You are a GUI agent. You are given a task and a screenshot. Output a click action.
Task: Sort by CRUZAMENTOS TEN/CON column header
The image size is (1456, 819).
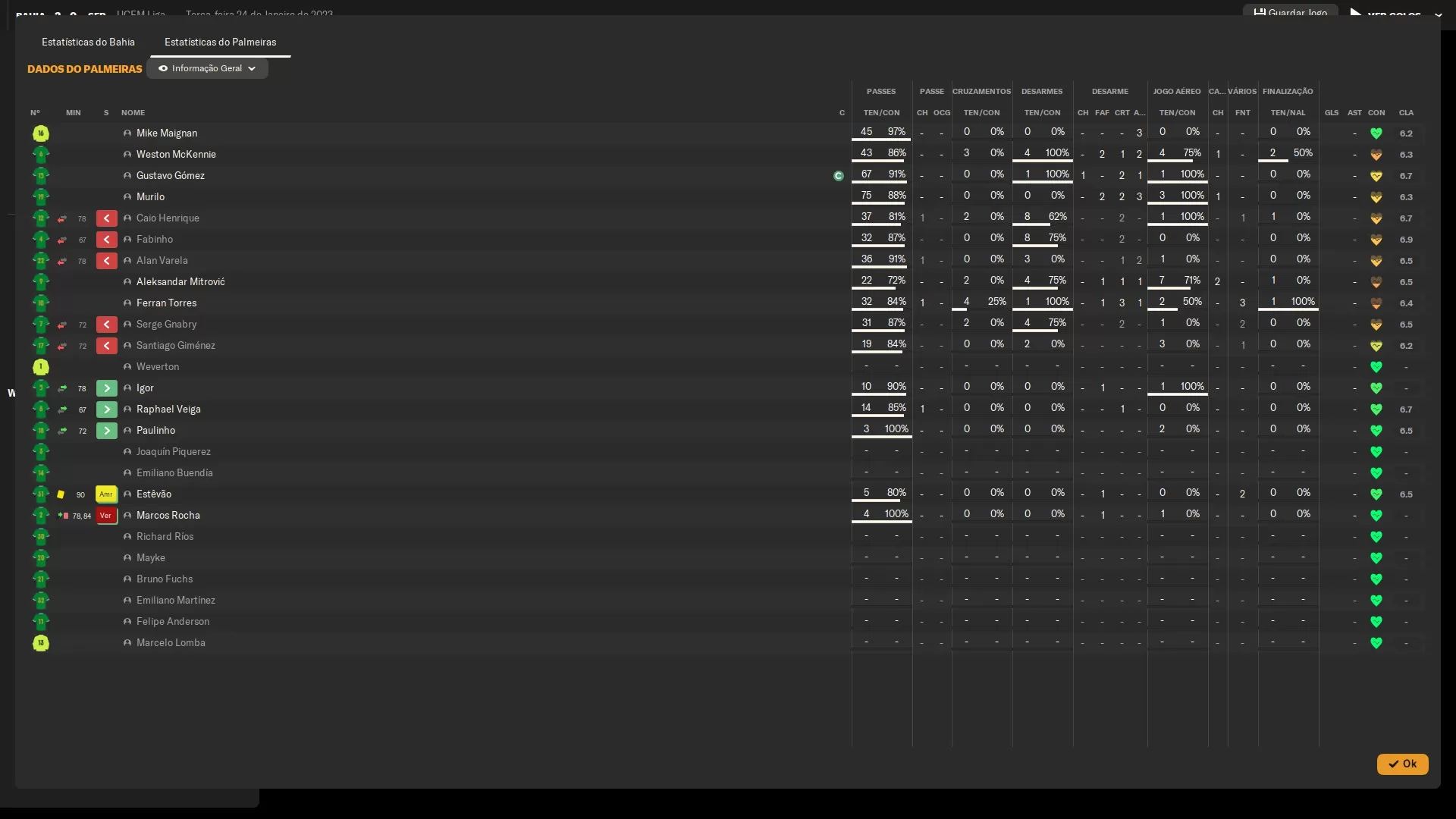[x=981, y=113]
